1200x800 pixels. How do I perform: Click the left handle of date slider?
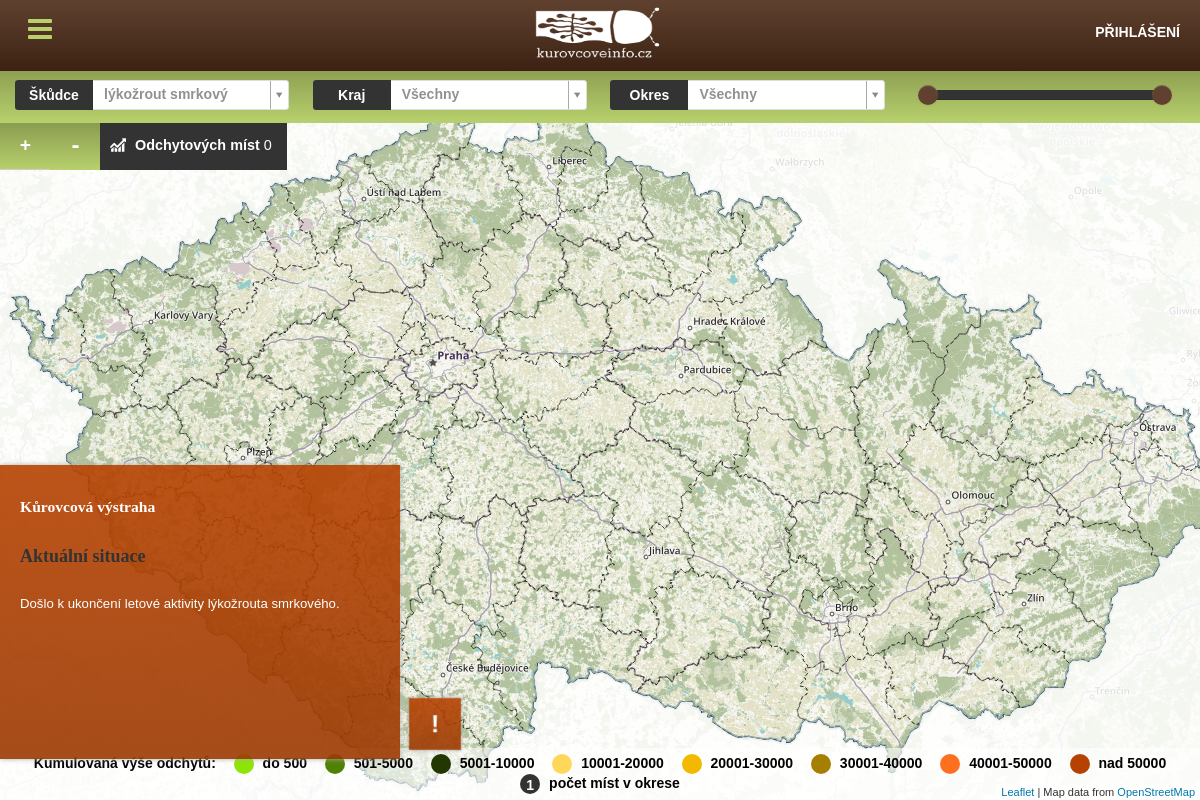(928, 95)
